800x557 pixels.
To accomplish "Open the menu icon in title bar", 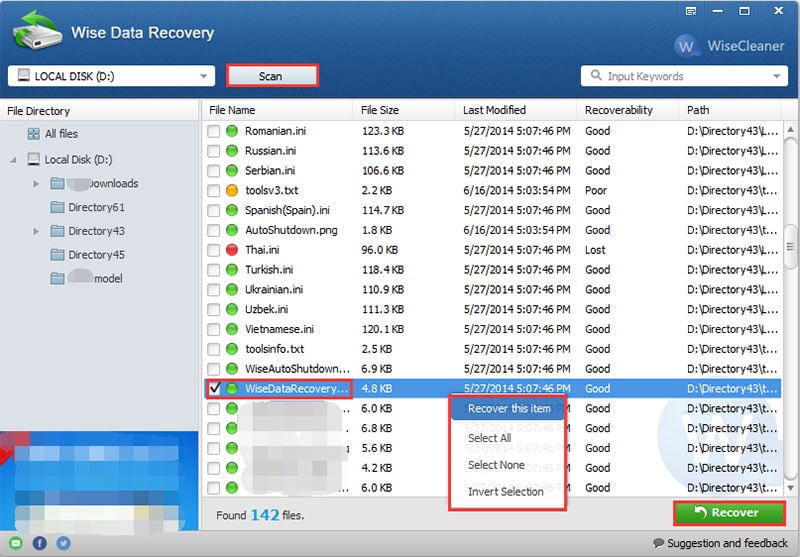I will click(691, 11).
